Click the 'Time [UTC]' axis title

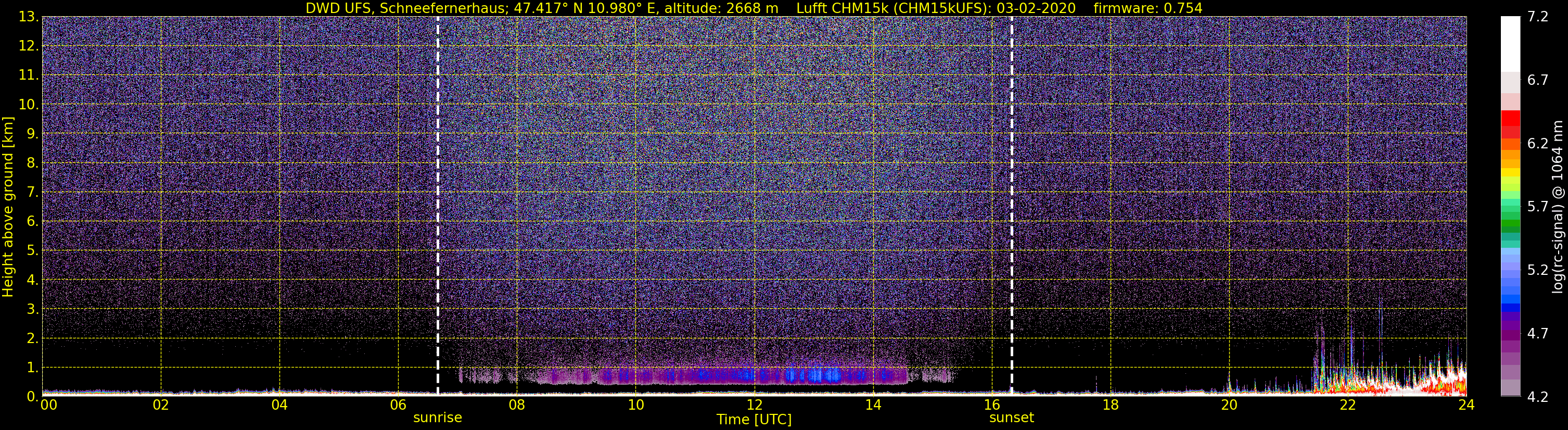[x=754, y=420]
